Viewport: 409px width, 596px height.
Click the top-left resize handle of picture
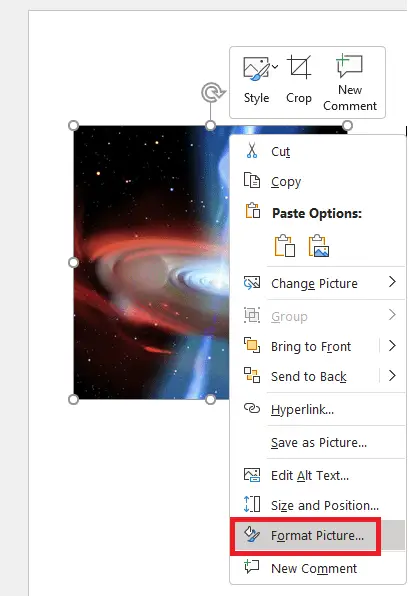pyautogui.click(x=73, y=125)
